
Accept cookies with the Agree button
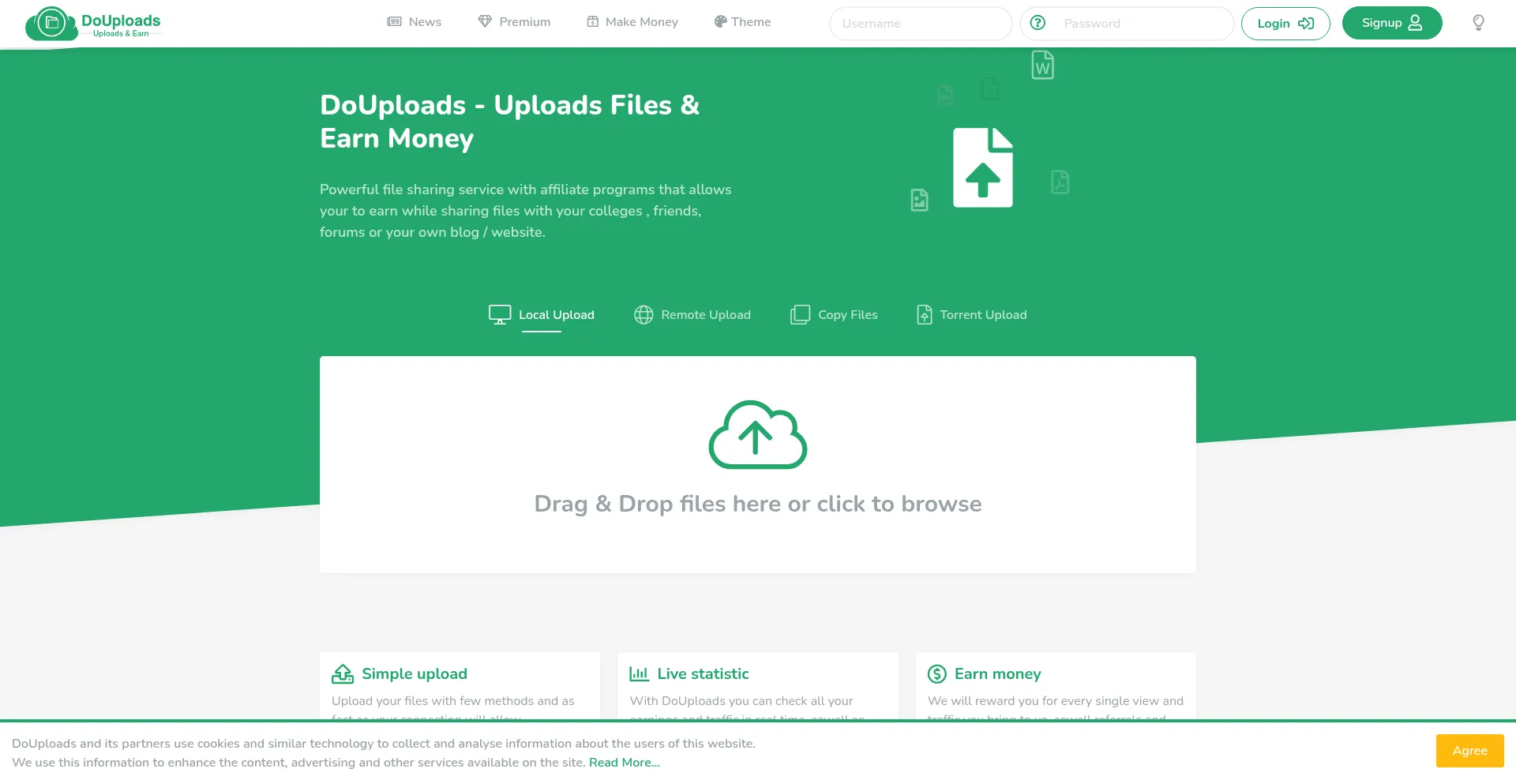point(1470,751)
